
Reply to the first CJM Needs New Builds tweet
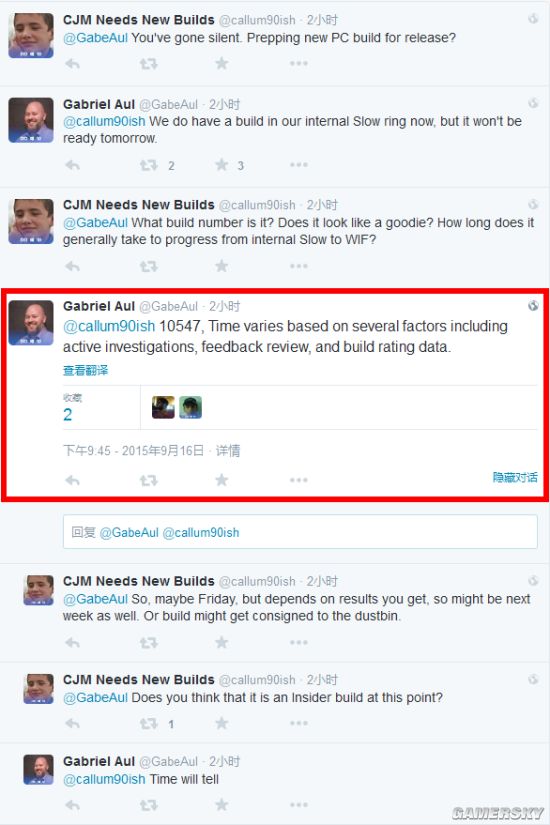(73, 64)
